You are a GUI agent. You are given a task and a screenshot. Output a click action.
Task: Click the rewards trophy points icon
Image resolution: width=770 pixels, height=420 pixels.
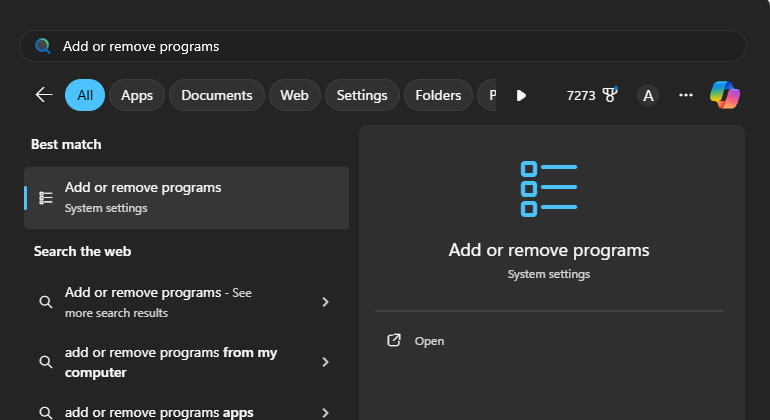pos(609,95)
